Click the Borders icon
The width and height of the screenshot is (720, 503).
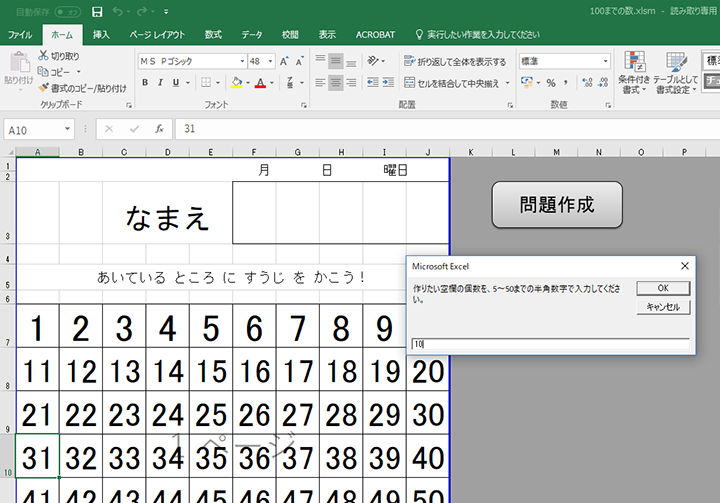pyautogui.click(x=206, y=83)
